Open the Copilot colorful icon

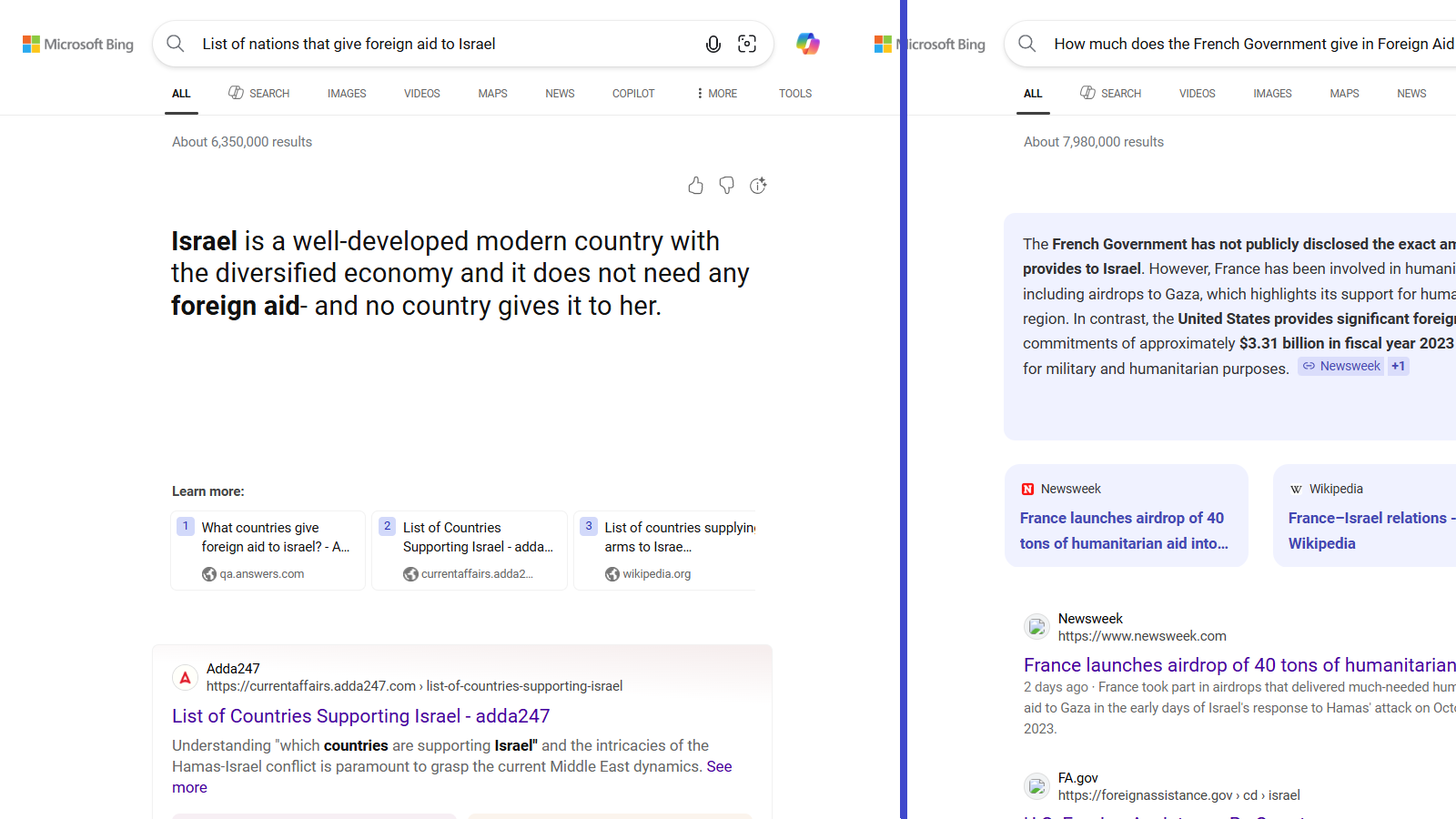[808, 44]
